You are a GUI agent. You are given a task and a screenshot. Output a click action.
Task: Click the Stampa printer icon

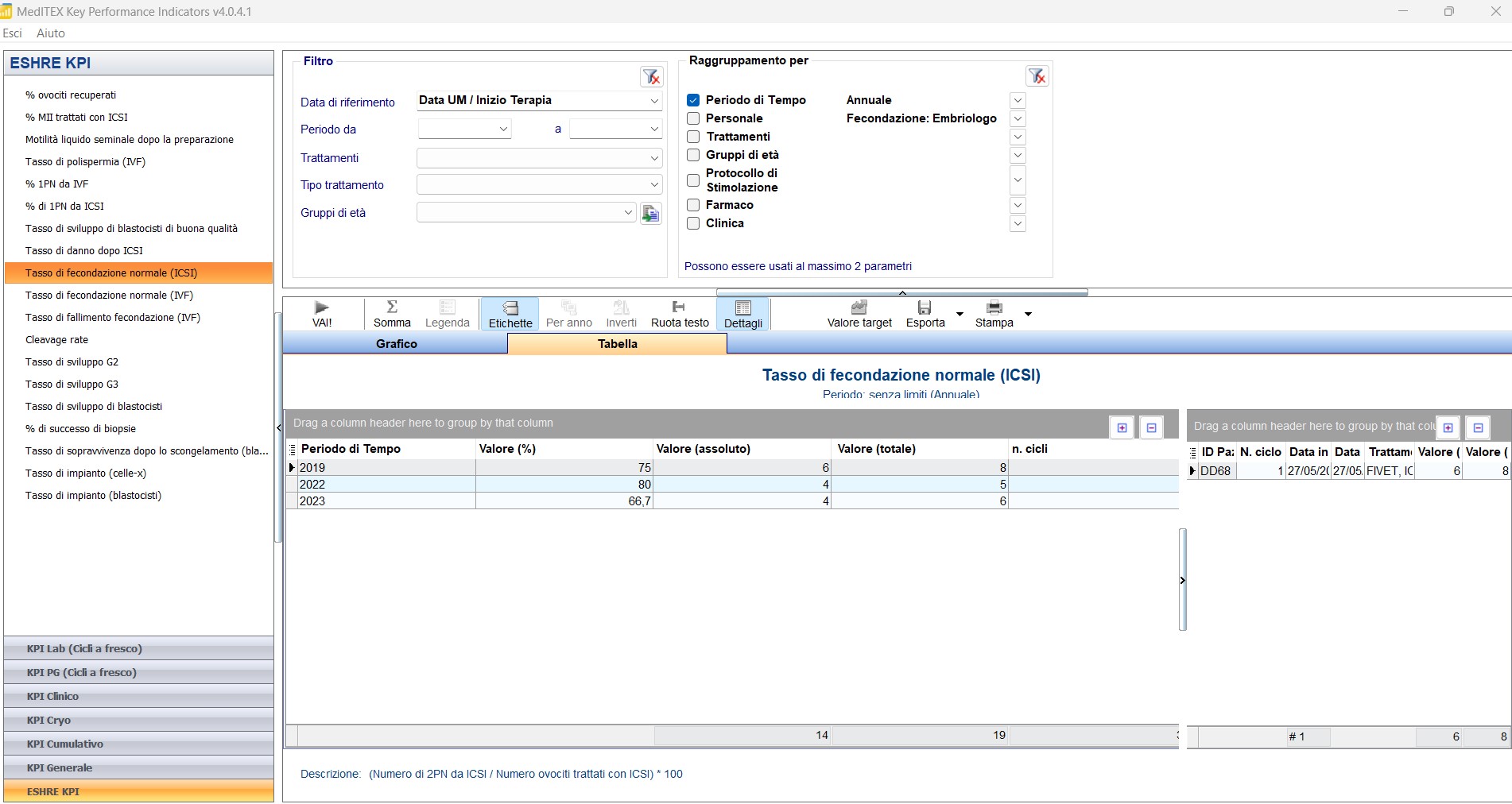coord(994,307)
